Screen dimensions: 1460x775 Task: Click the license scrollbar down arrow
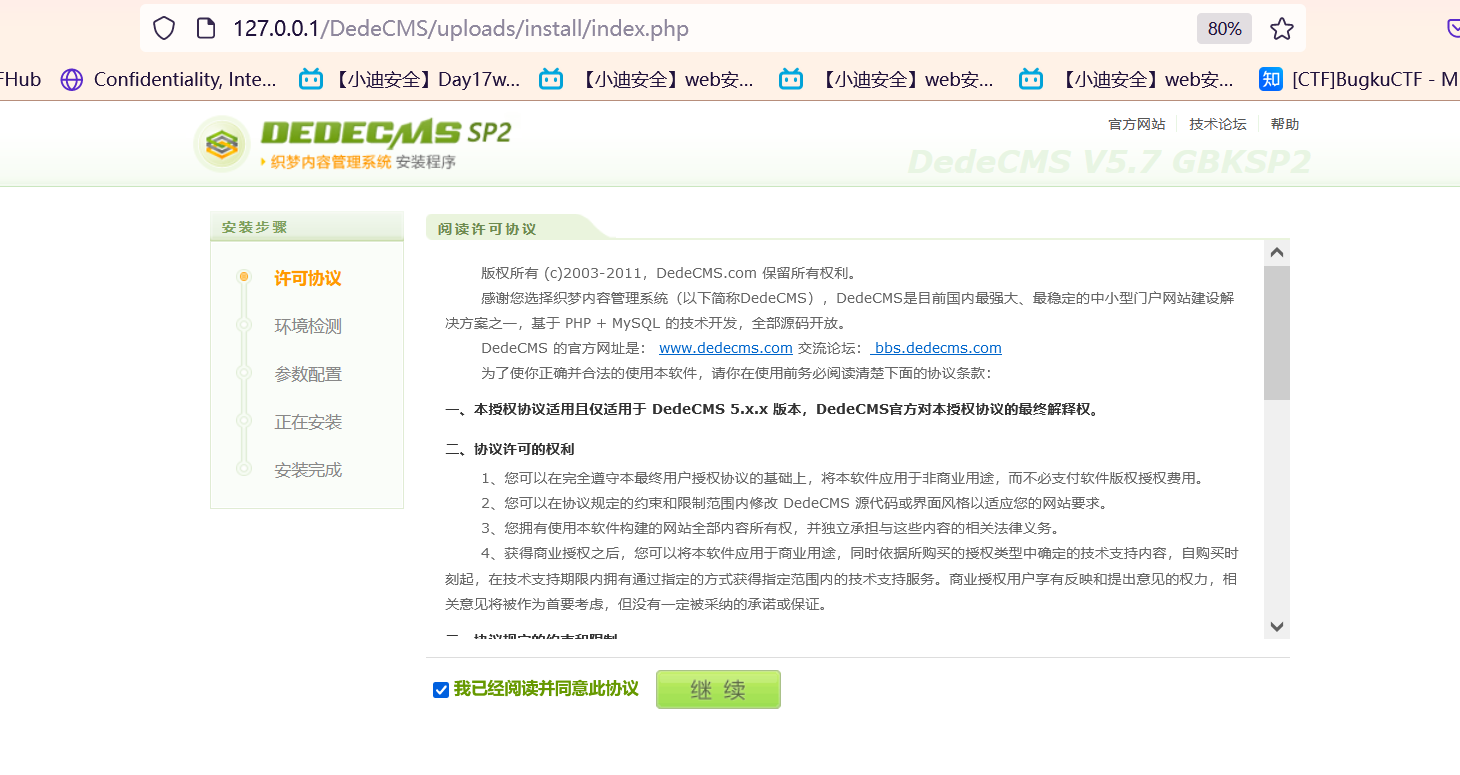[x=1277, y=626]
